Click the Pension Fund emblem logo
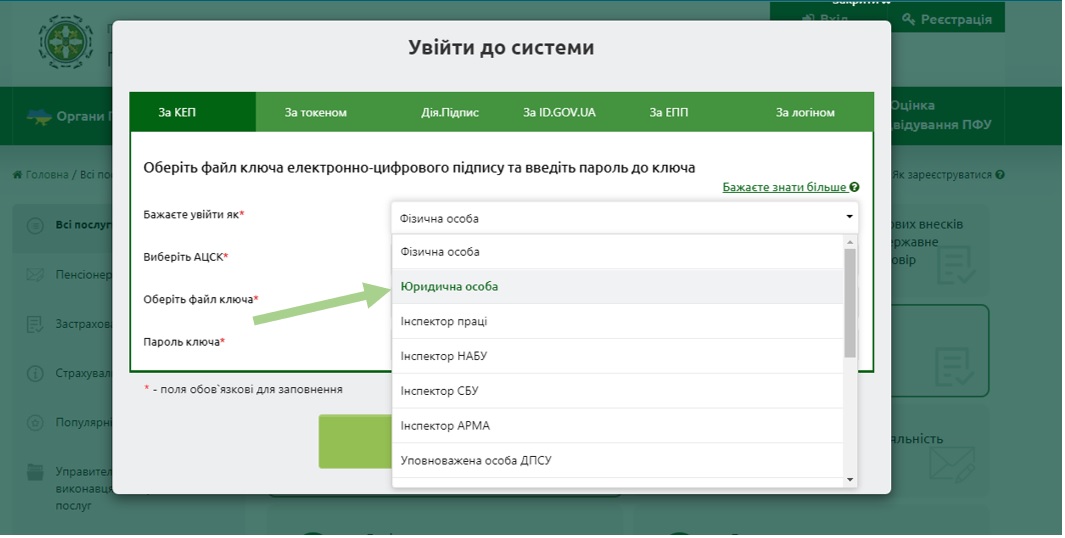 pos(65,41)
